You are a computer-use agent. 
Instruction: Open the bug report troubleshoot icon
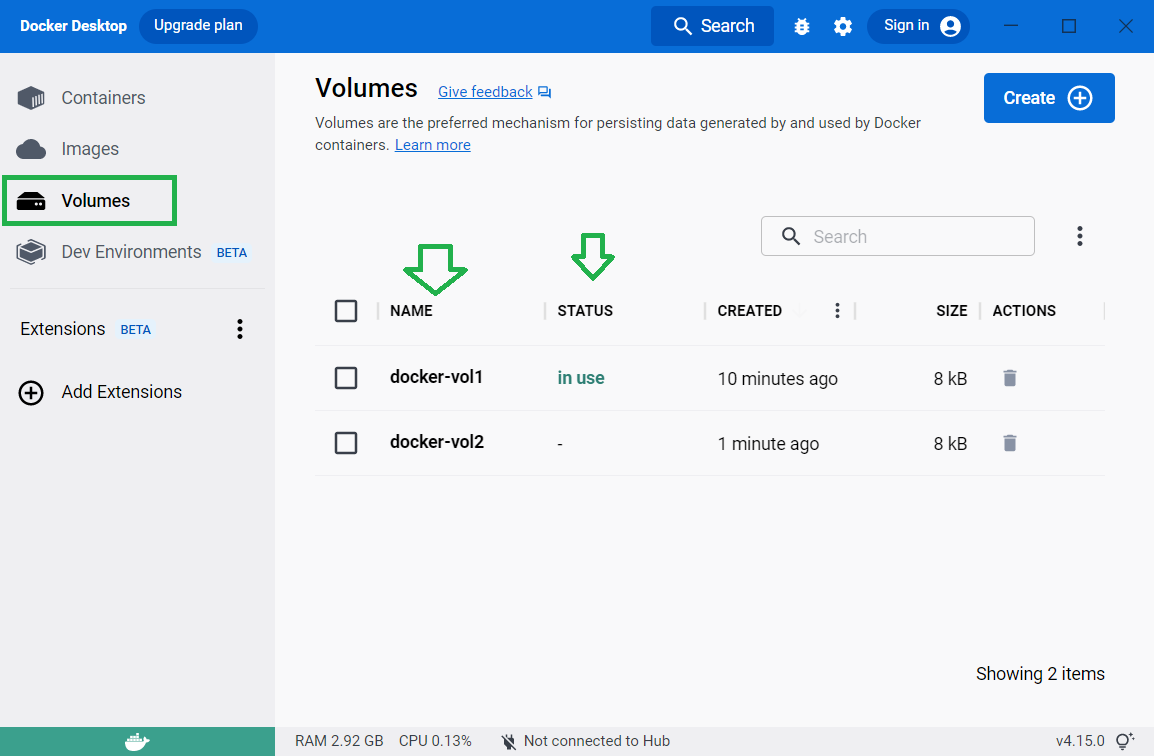click(801, 27)
